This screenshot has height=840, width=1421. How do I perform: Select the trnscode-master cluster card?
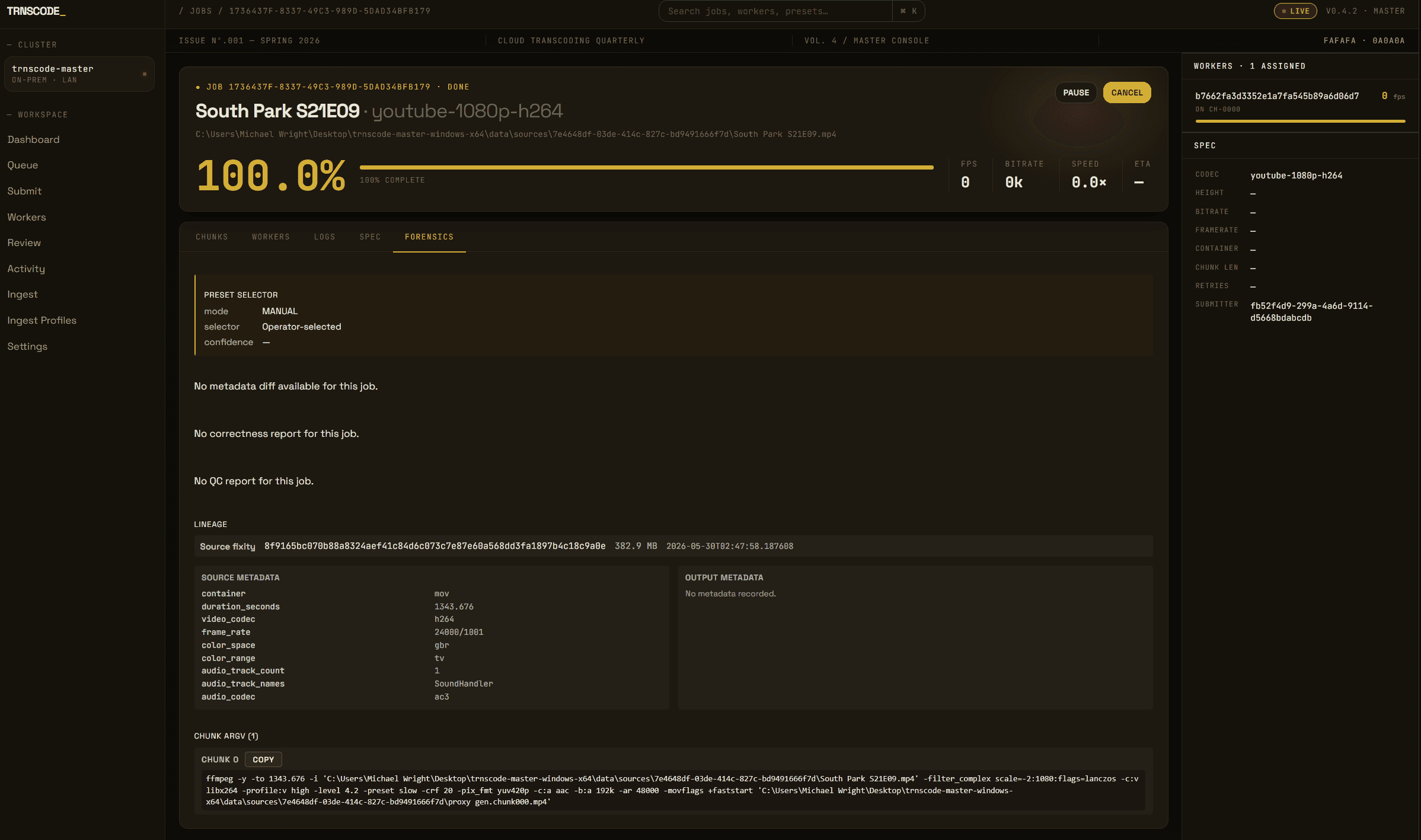(79, 74)
